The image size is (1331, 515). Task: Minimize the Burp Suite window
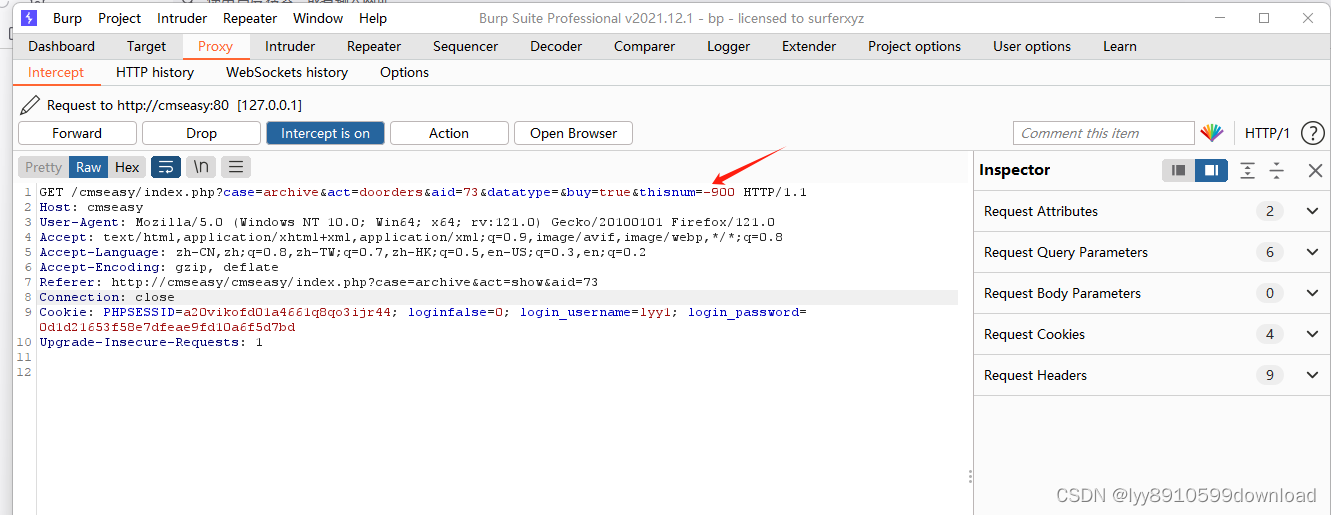click(x=1219, y=18)
